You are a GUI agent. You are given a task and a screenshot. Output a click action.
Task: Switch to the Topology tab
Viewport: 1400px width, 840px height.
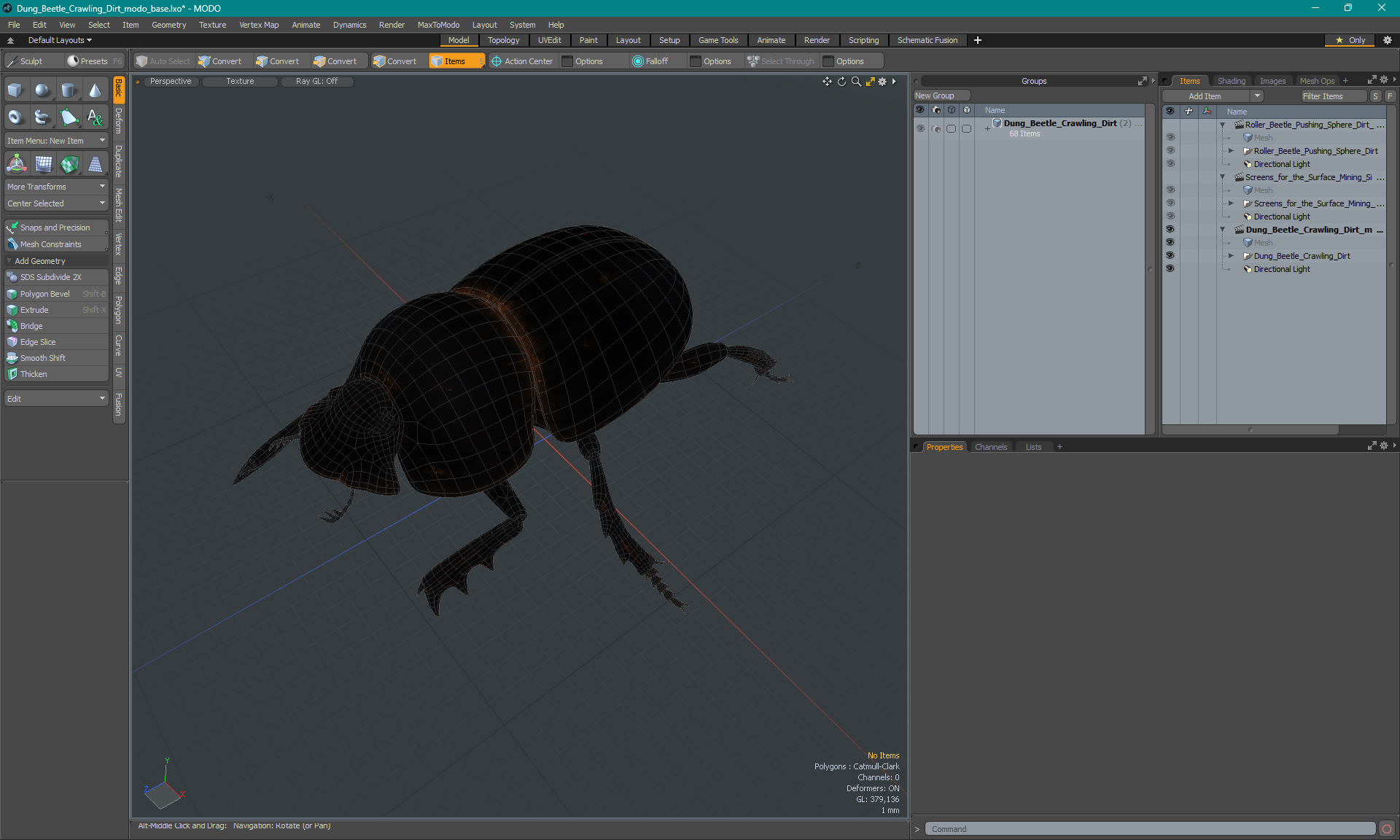[x=503, y=40]
